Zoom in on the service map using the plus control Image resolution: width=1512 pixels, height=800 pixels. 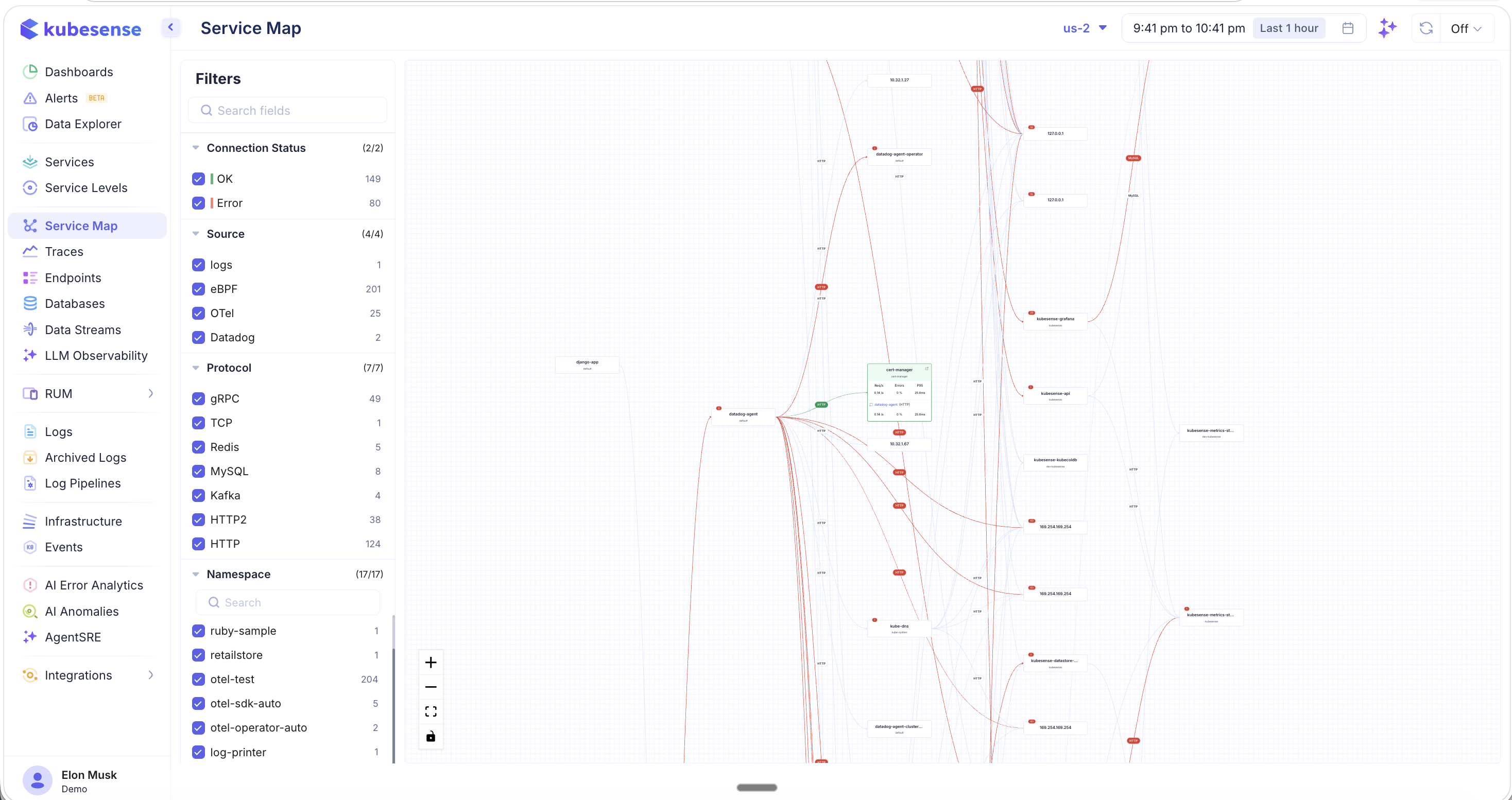(430, 662)
